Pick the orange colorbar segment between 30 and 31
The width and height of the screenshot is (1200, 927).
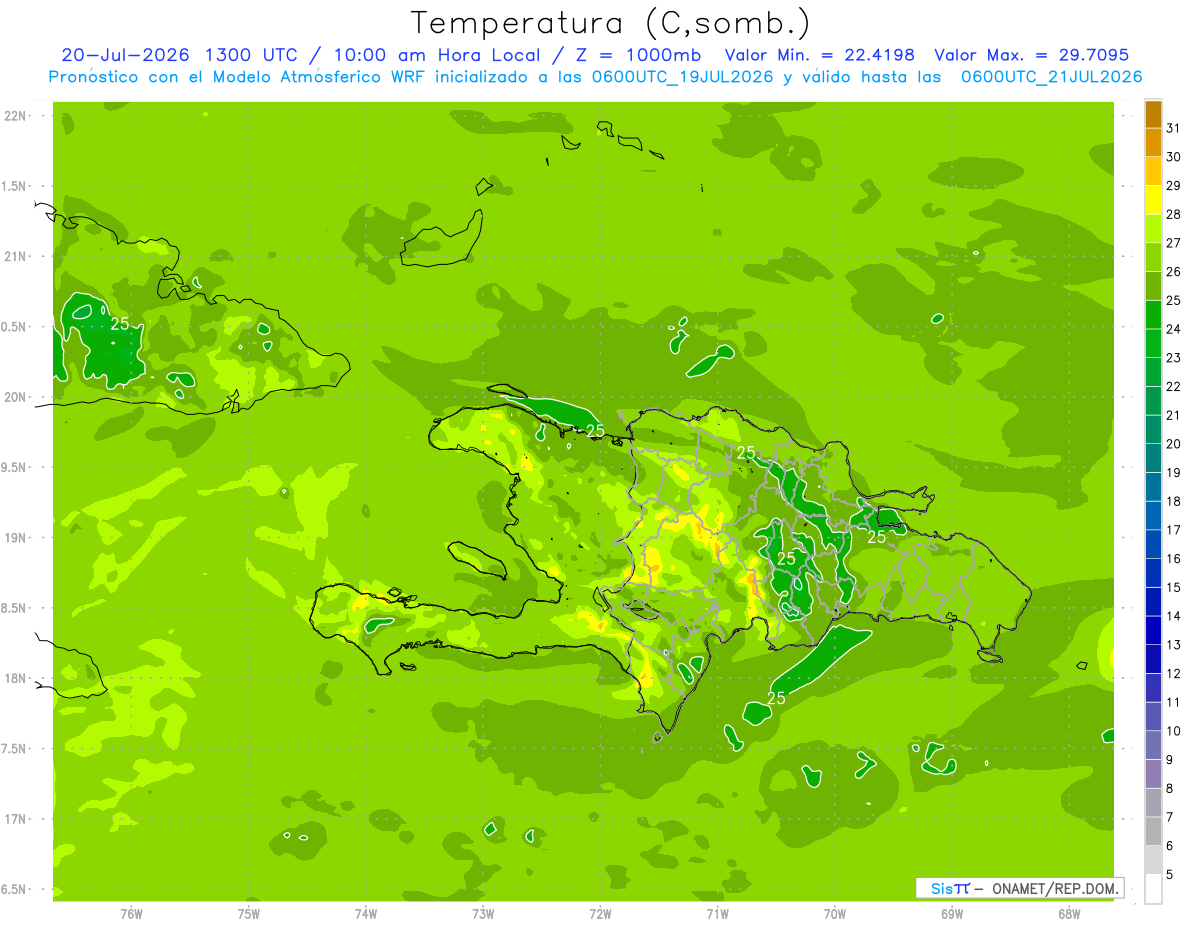click(1153, 143)
